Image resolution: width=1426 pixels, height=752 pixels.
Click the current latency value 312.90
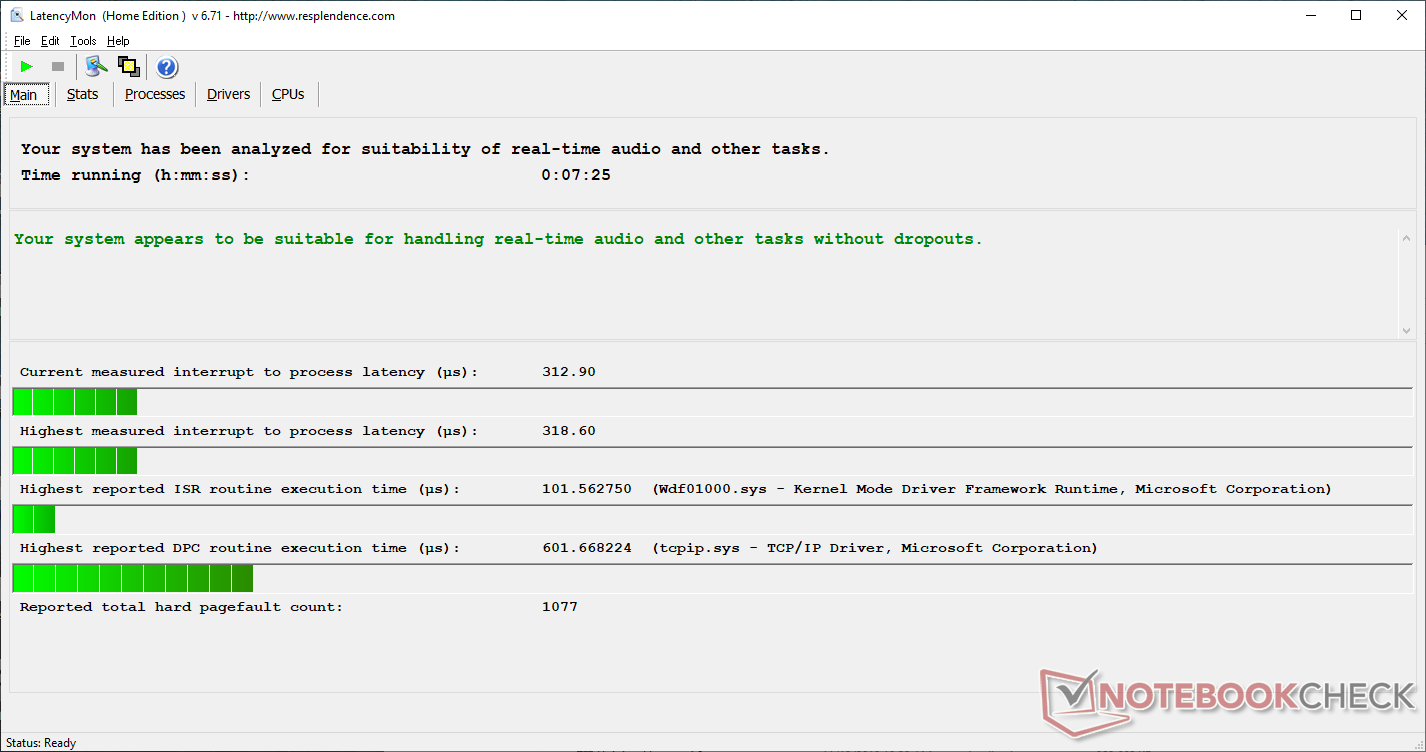coord(569,372)
